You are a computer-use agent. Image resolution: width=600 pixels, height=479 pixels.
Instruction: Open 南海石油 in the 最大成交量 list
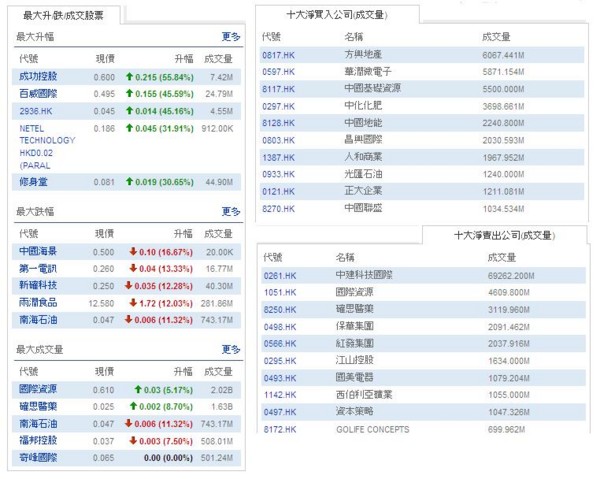pos(38,424)
